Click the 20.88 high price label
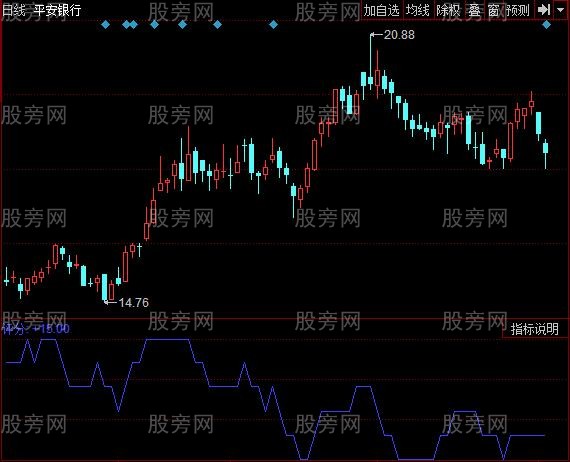570x462 pixels. click(399, 35)
